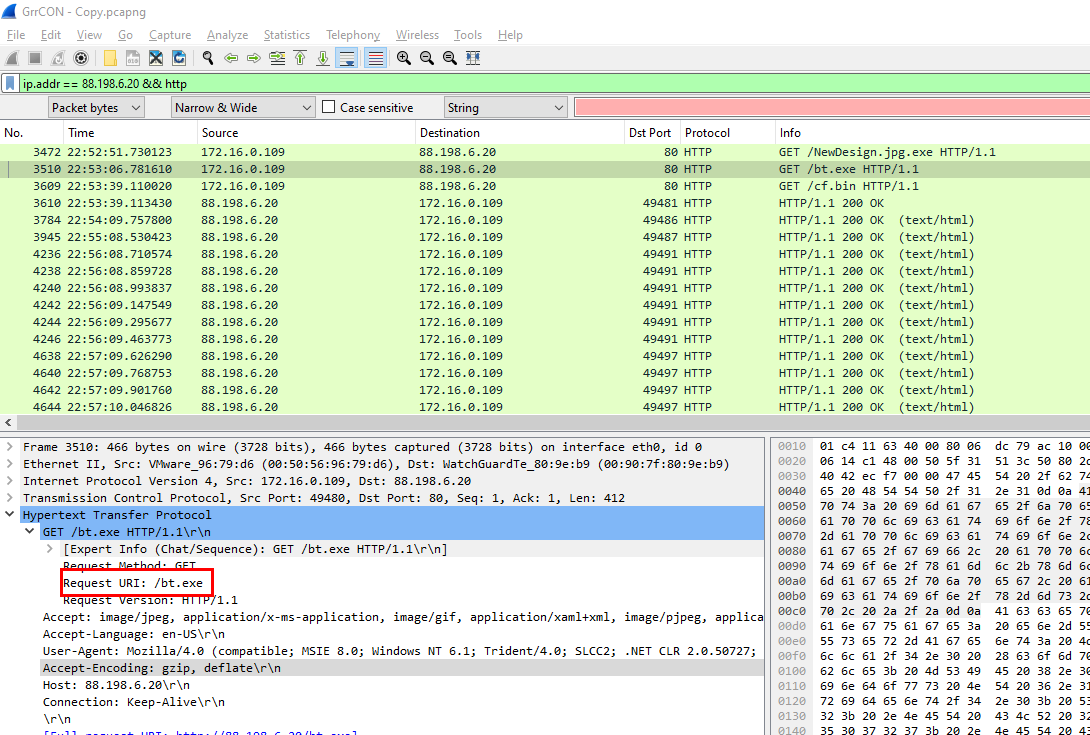1090x735 pixels.
Task: Toggle auto-scroll in live capture
Action: pos(347,58)
